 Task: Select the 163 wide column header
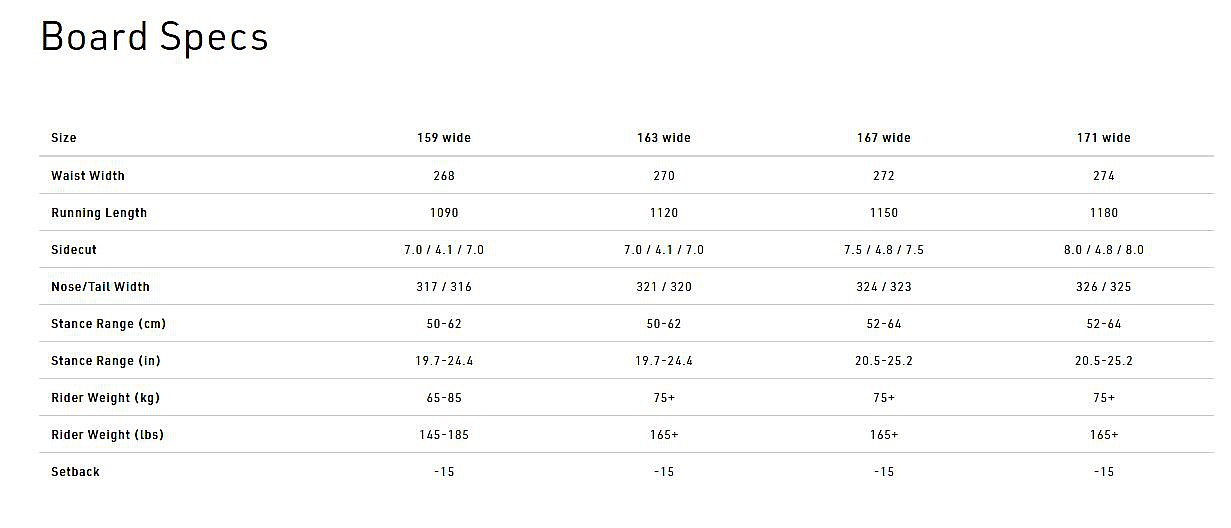tap(664, 138)
